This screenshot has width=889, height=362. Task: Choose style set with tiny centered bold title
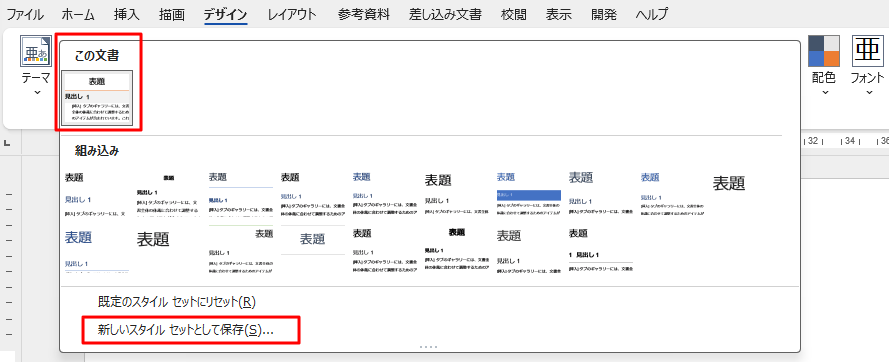point(168,193)
